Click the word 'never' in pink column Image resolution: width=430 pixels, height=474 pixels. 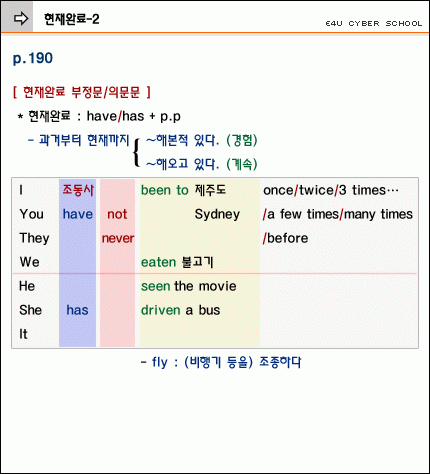coord(118,238)
